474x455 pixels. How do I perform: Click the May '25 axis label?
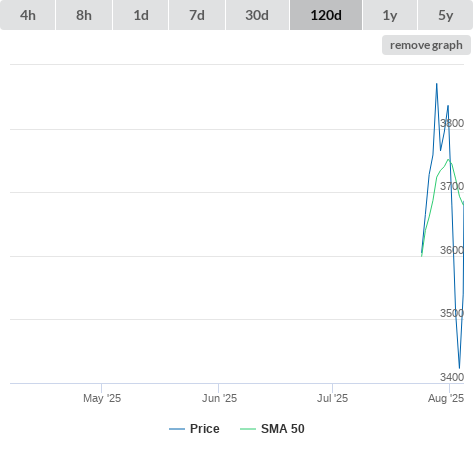click(102, 398)
